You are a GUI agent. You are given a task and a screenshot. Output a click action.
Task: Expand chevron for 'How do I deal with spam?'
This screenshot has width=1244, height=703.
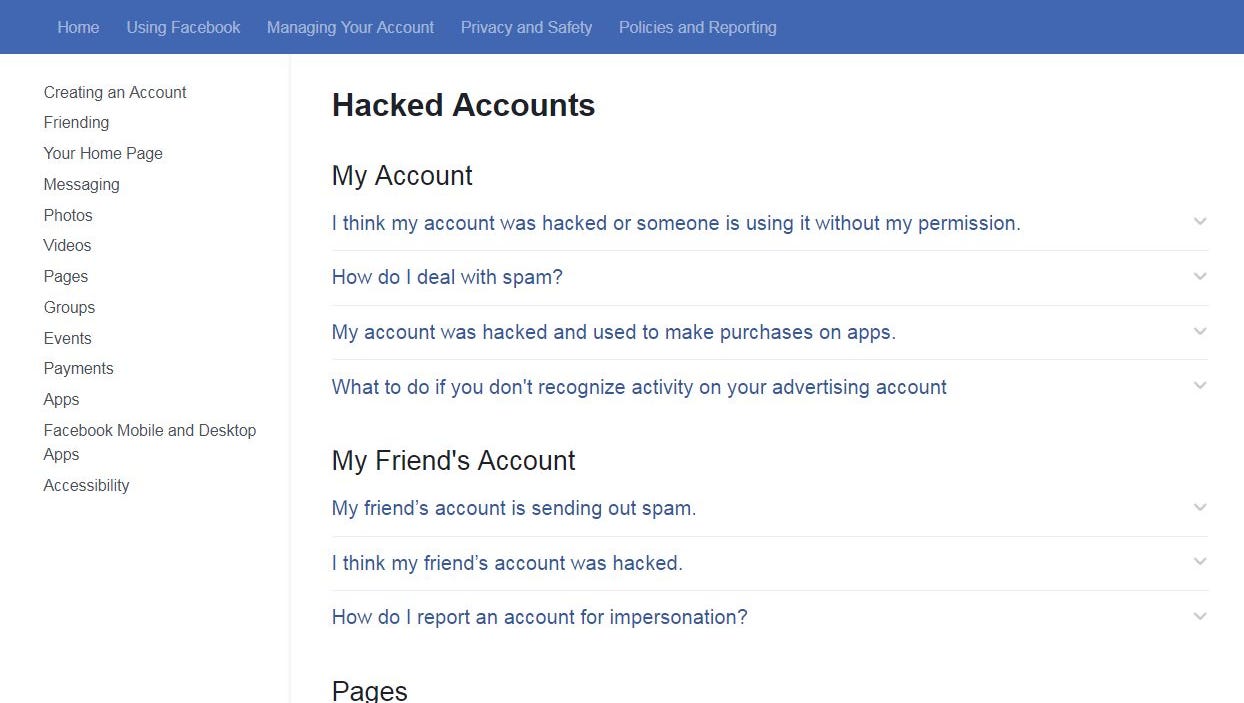[1200, 276]
